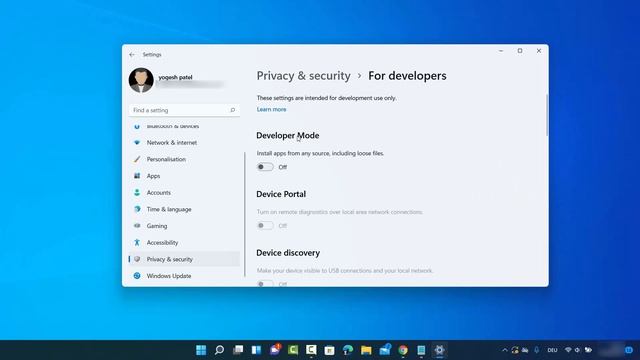Viewport: 640px width, 360px height.
Task: Click the Learn more link
Action: (271, 109)
